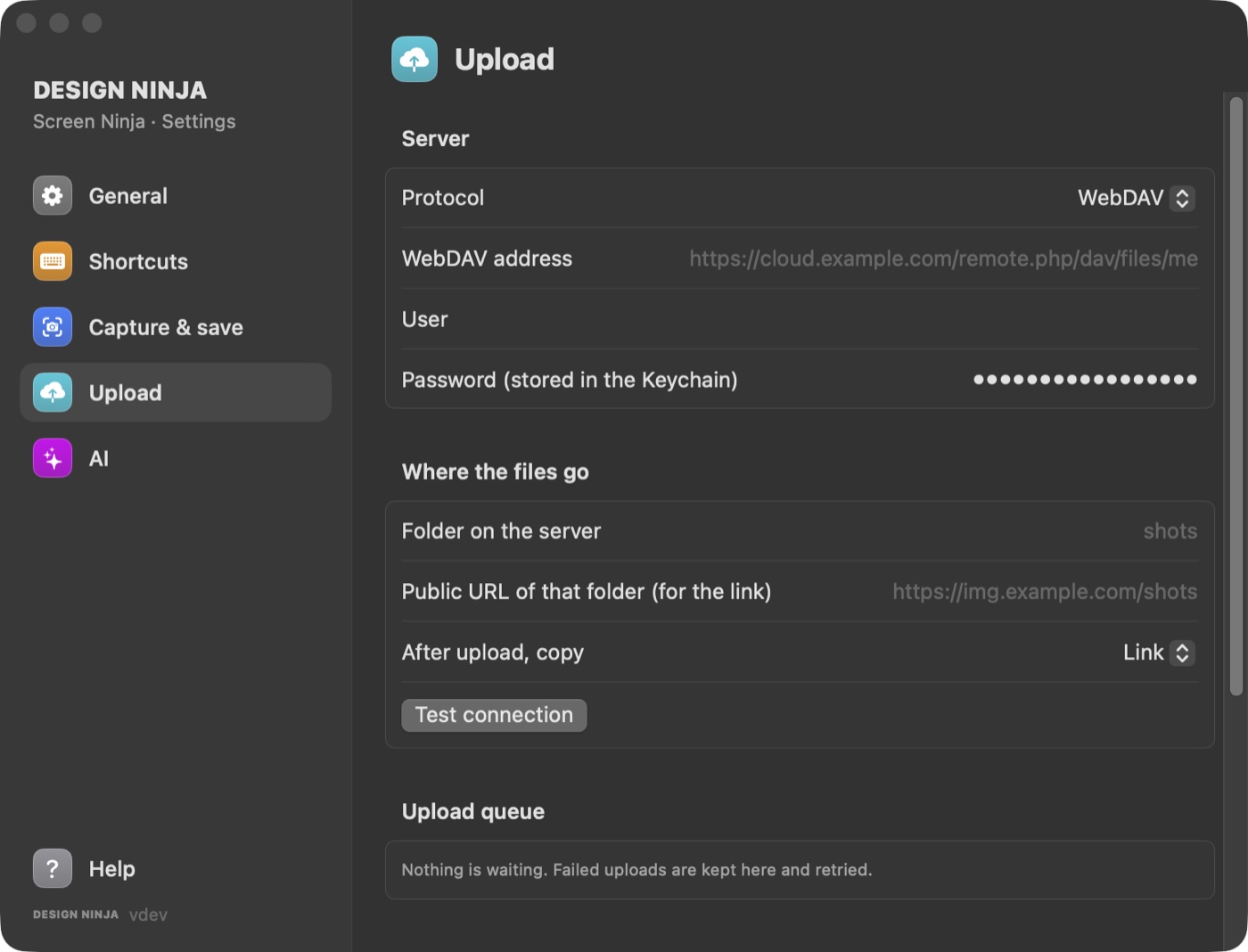The height and width of the screenshot is (952, 1248).
Task: Click the General gear icon in sidebar
Action: point(53,196)
